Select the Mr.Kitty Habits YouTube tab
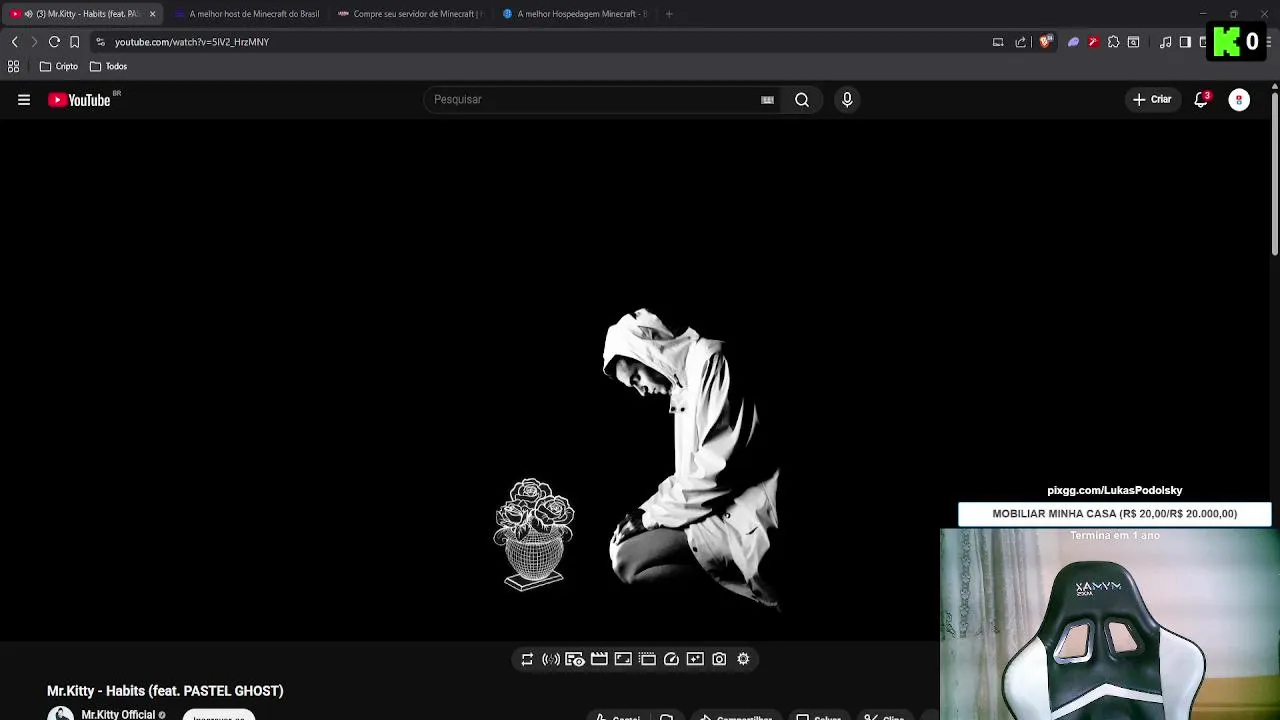The height and width of the screenshot is (720, 1280). 82,14
